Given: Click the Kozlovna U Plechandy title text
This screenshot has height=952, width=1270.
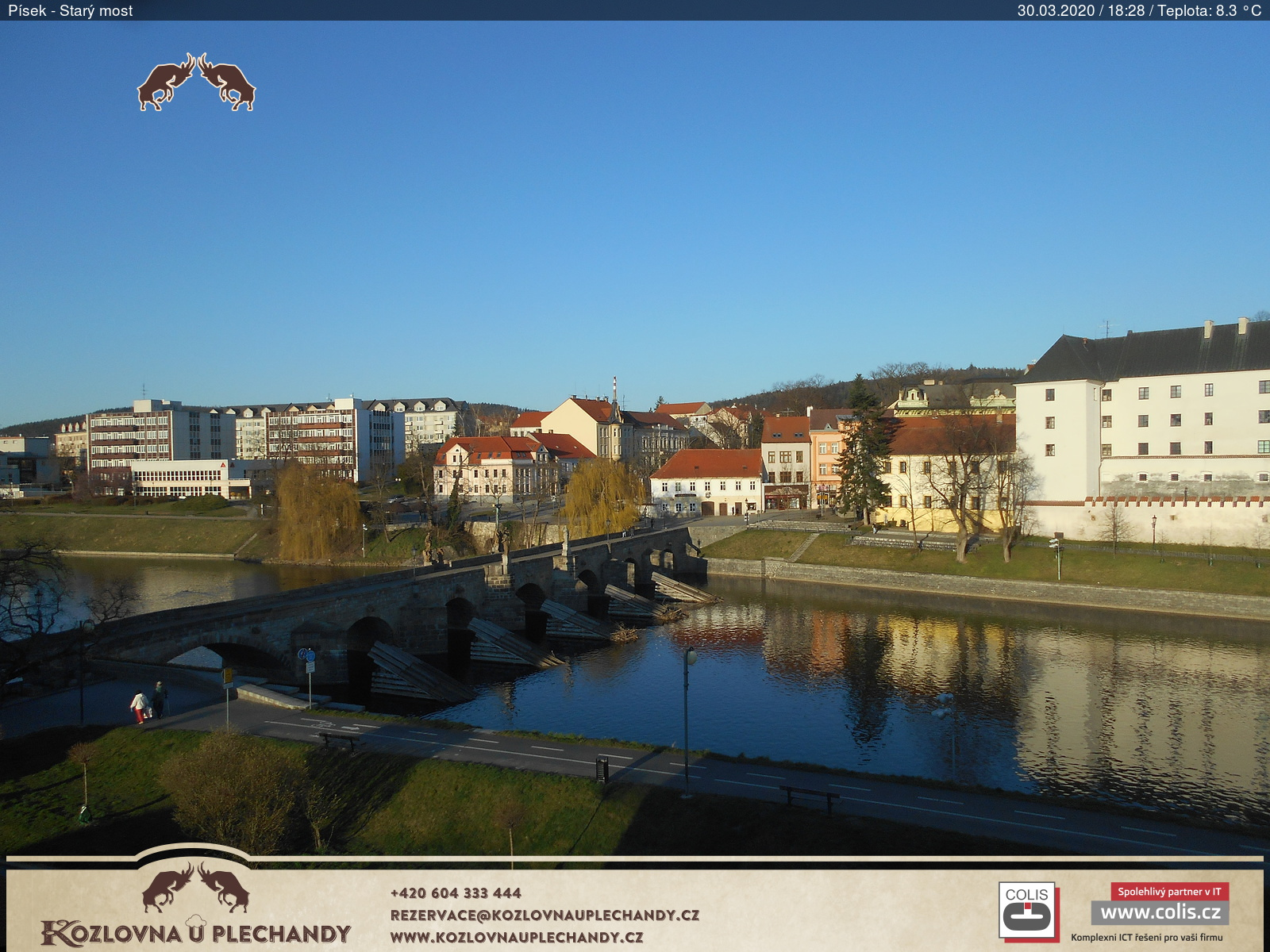Looking at the screenshot, I should click(x=195, y=932).
